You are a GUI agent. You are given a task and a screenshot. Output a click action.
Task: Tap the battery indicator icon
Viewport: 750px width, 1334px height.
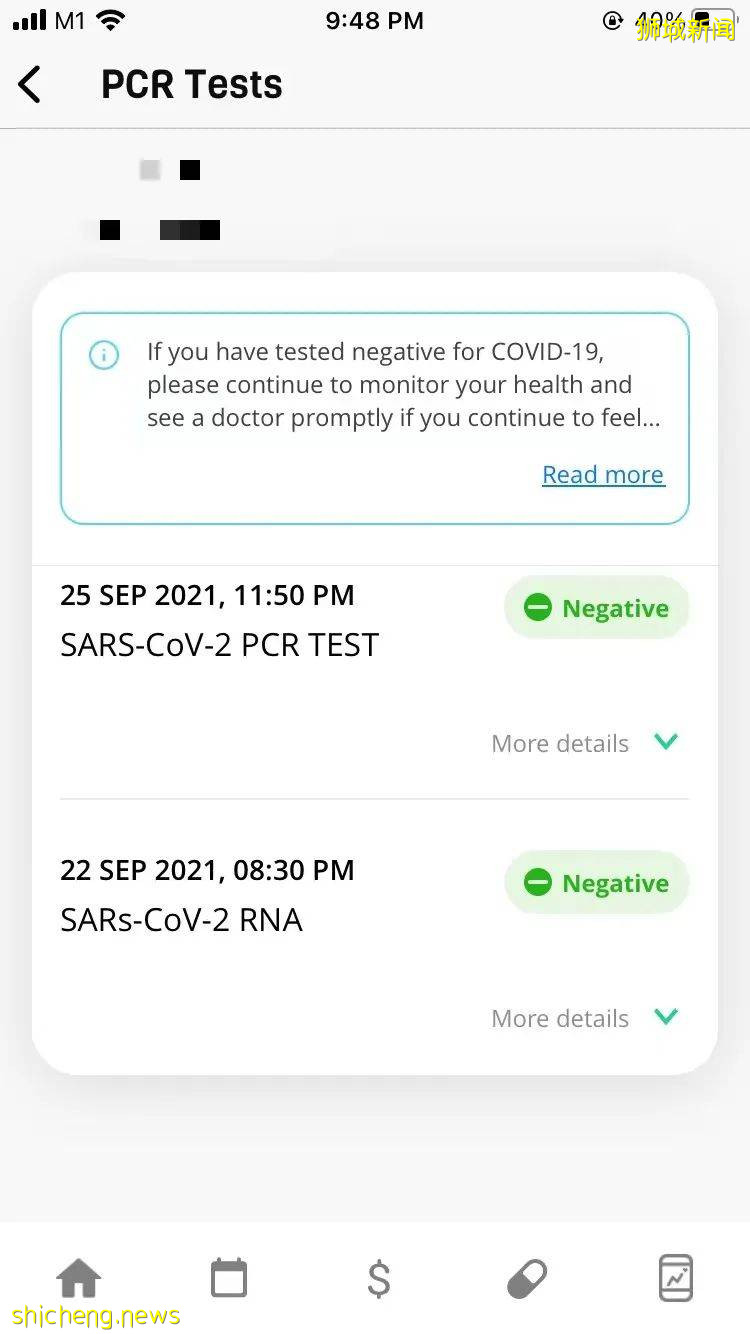click(x=712, y=21)
